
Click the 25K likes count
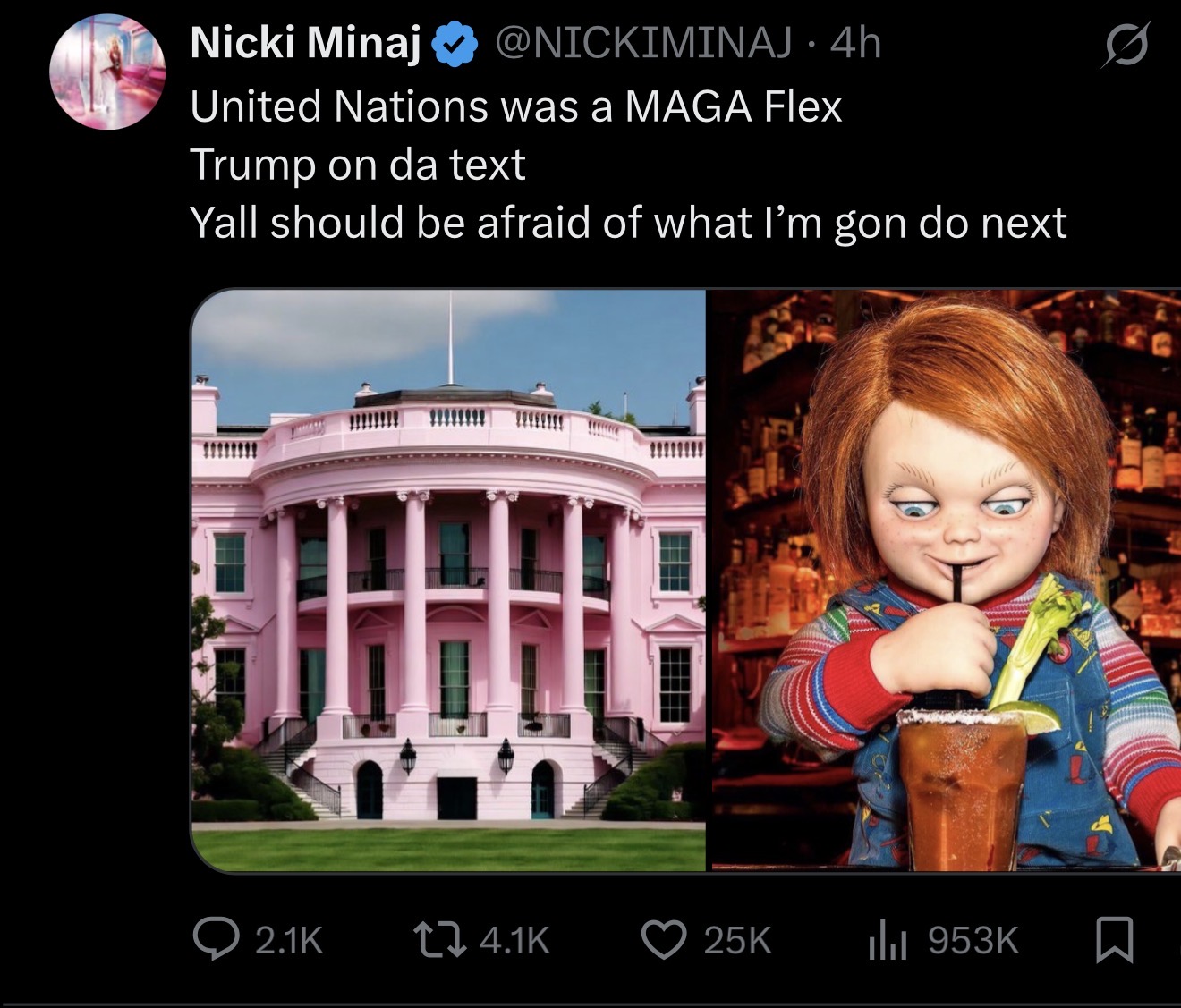pyautogui.click(x=737, y=940)
